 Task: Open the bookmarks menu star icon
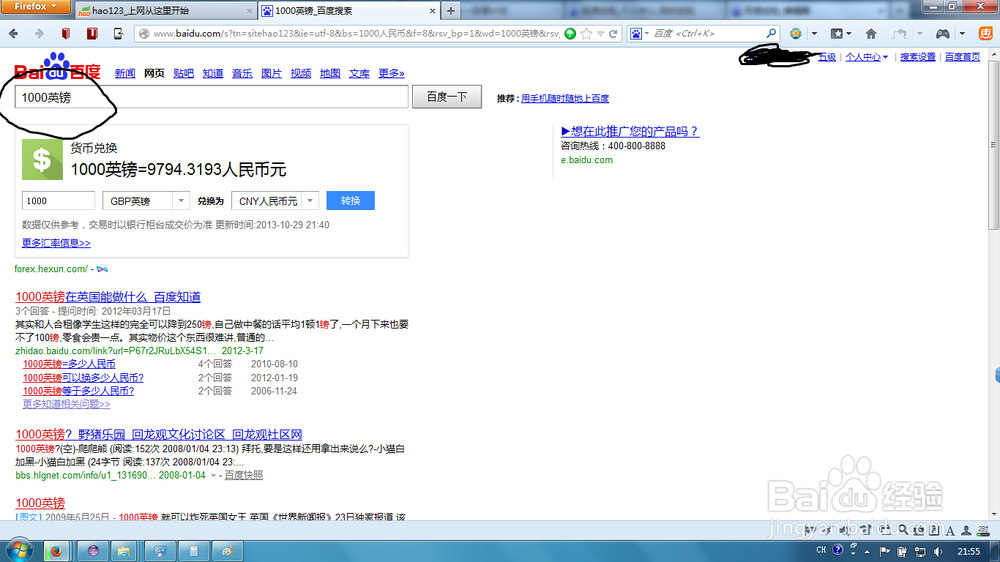tap(837, 34)
